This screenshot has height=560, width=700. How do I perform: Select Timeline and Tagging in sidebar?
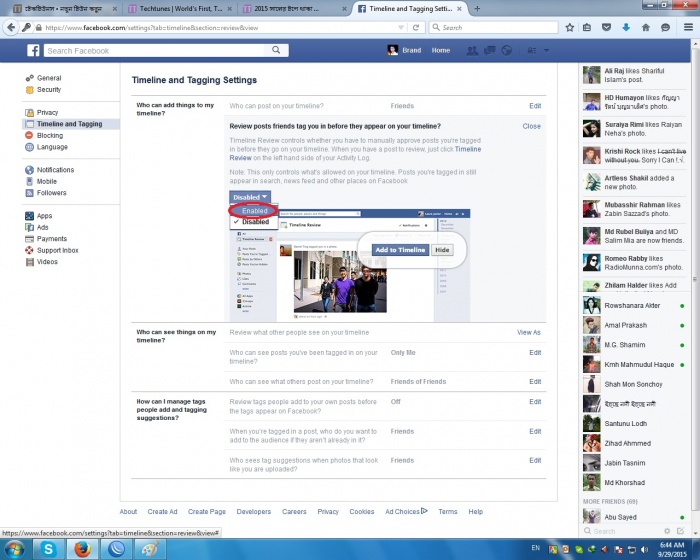point(71,124)
